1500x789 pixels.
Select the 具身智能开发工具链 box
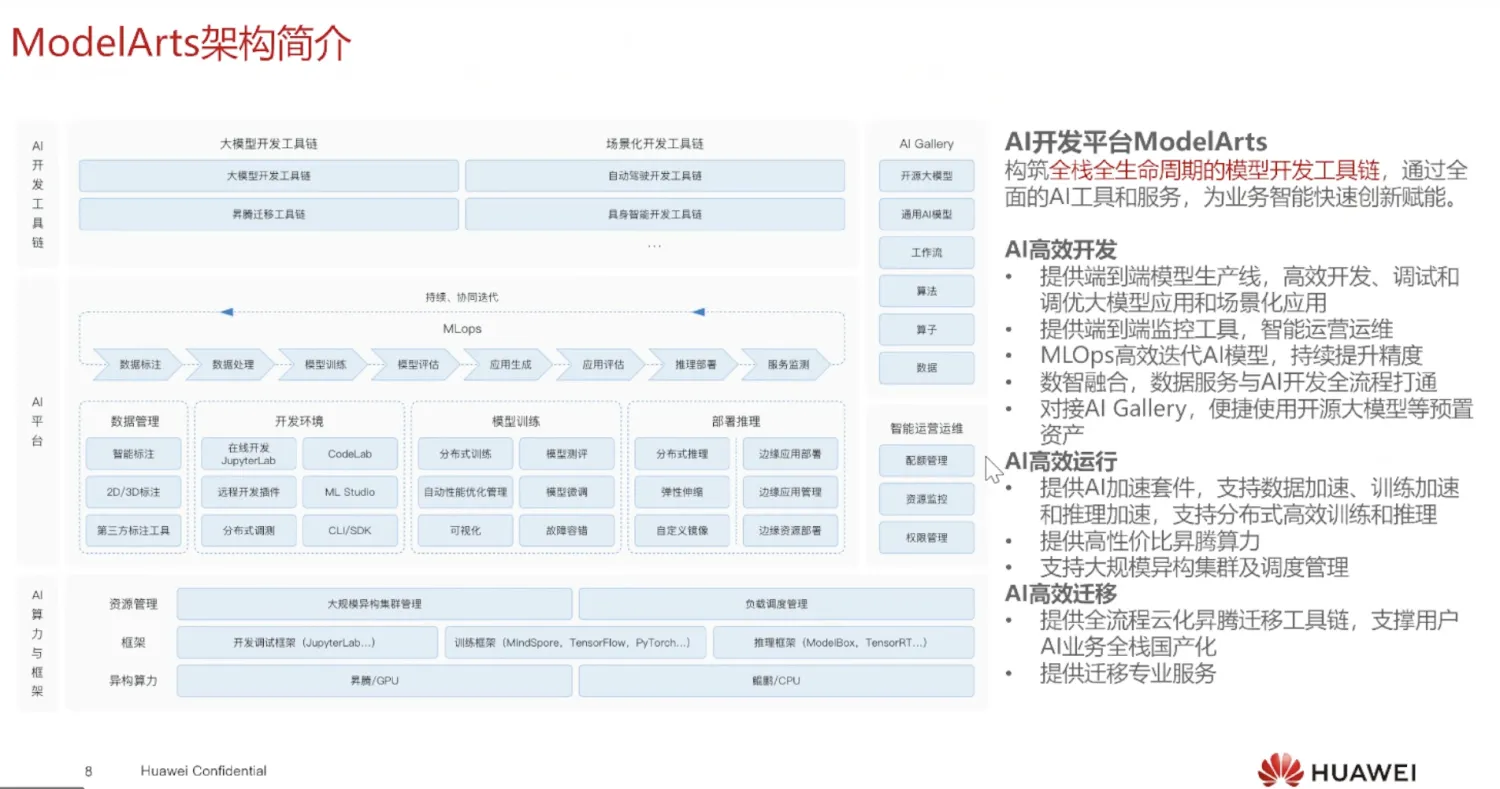[x=655, y=214]
